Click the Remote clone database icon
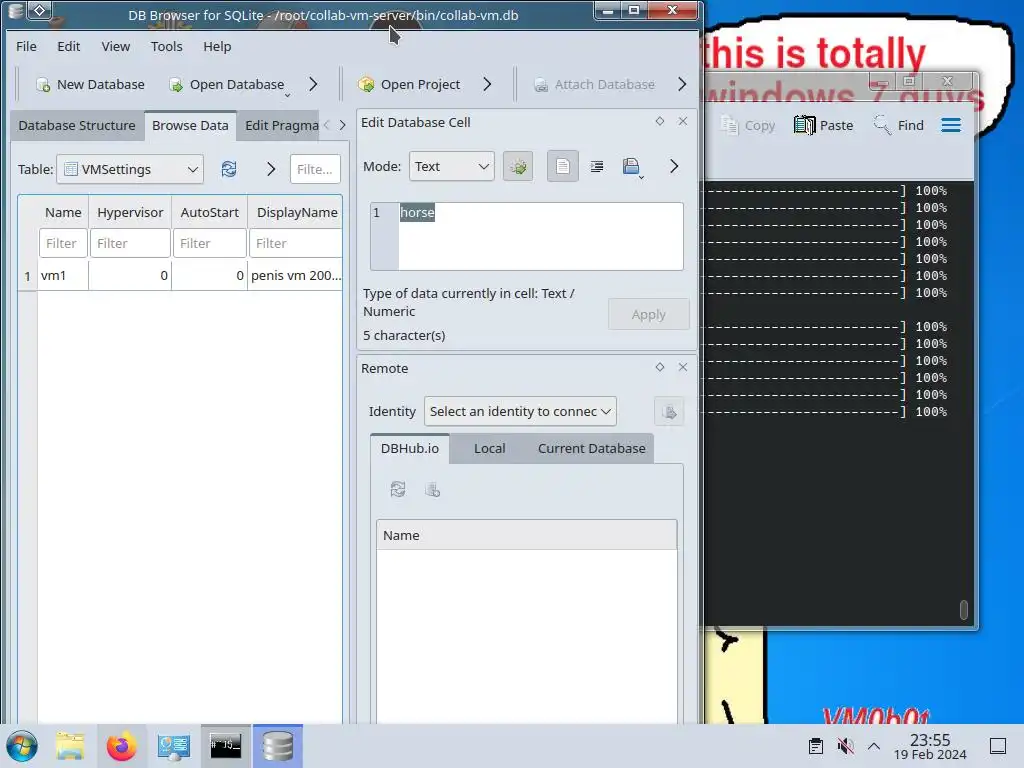The image size is (1024, 768). pyautogui.click(x=432, y=489)
